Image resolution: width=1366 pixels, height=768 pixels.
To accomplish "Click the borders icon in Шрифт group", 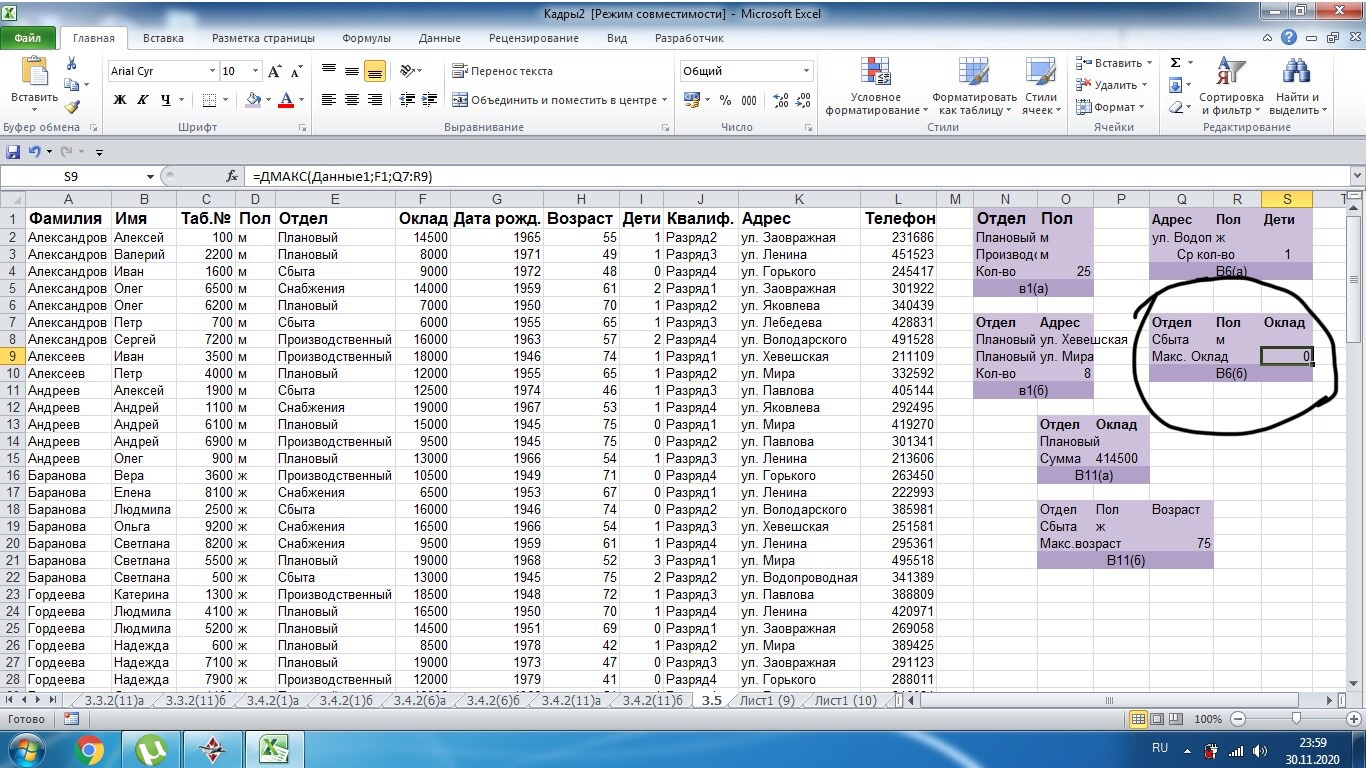I will pos(208,100).
